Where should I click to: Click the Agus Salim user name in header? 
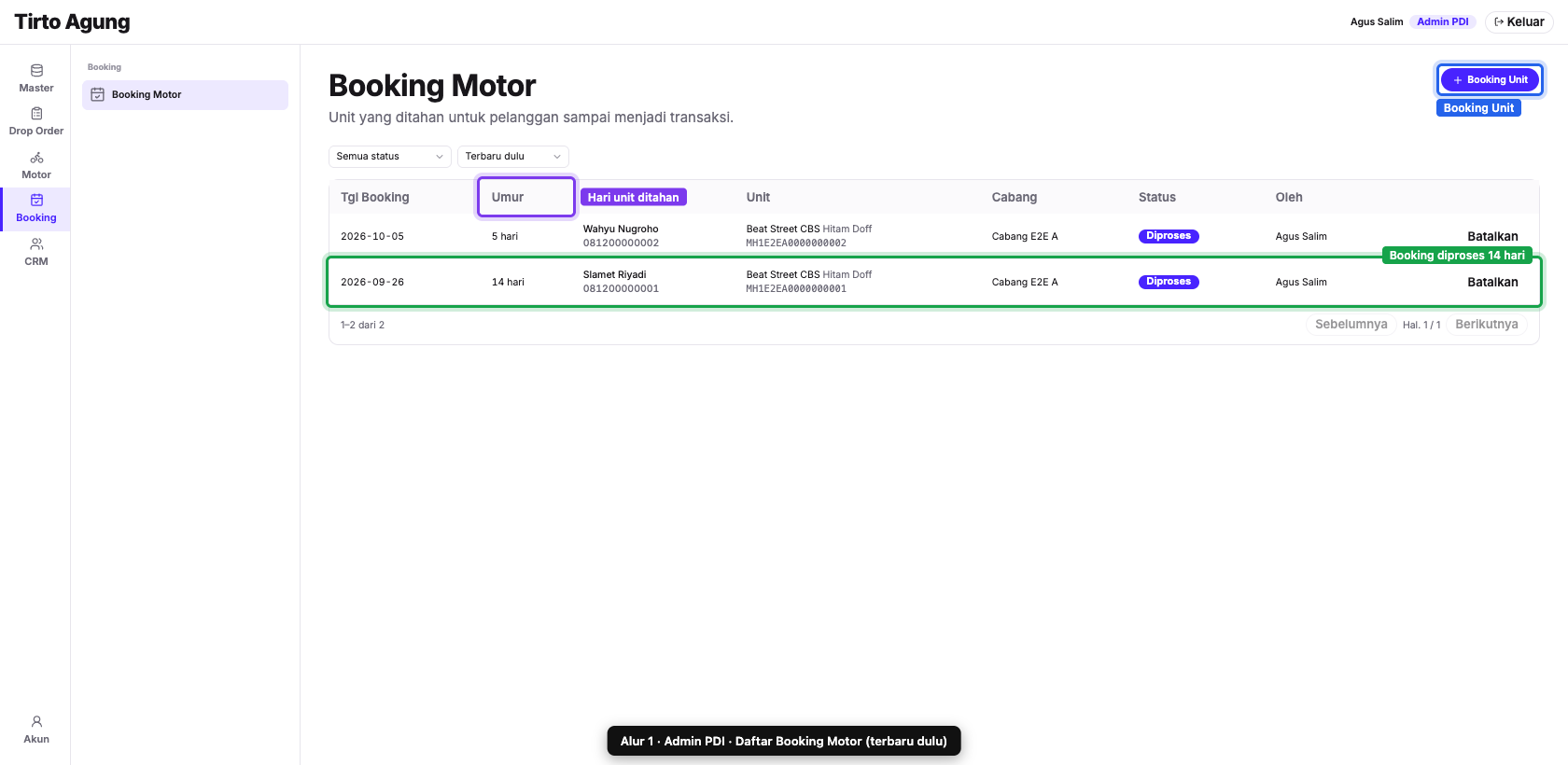click(x=1377, y=21)
